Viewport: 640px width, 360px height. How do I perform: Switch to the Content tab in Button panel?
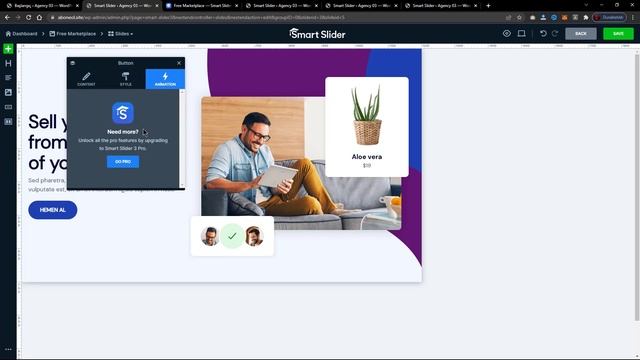tap(86, 79)
